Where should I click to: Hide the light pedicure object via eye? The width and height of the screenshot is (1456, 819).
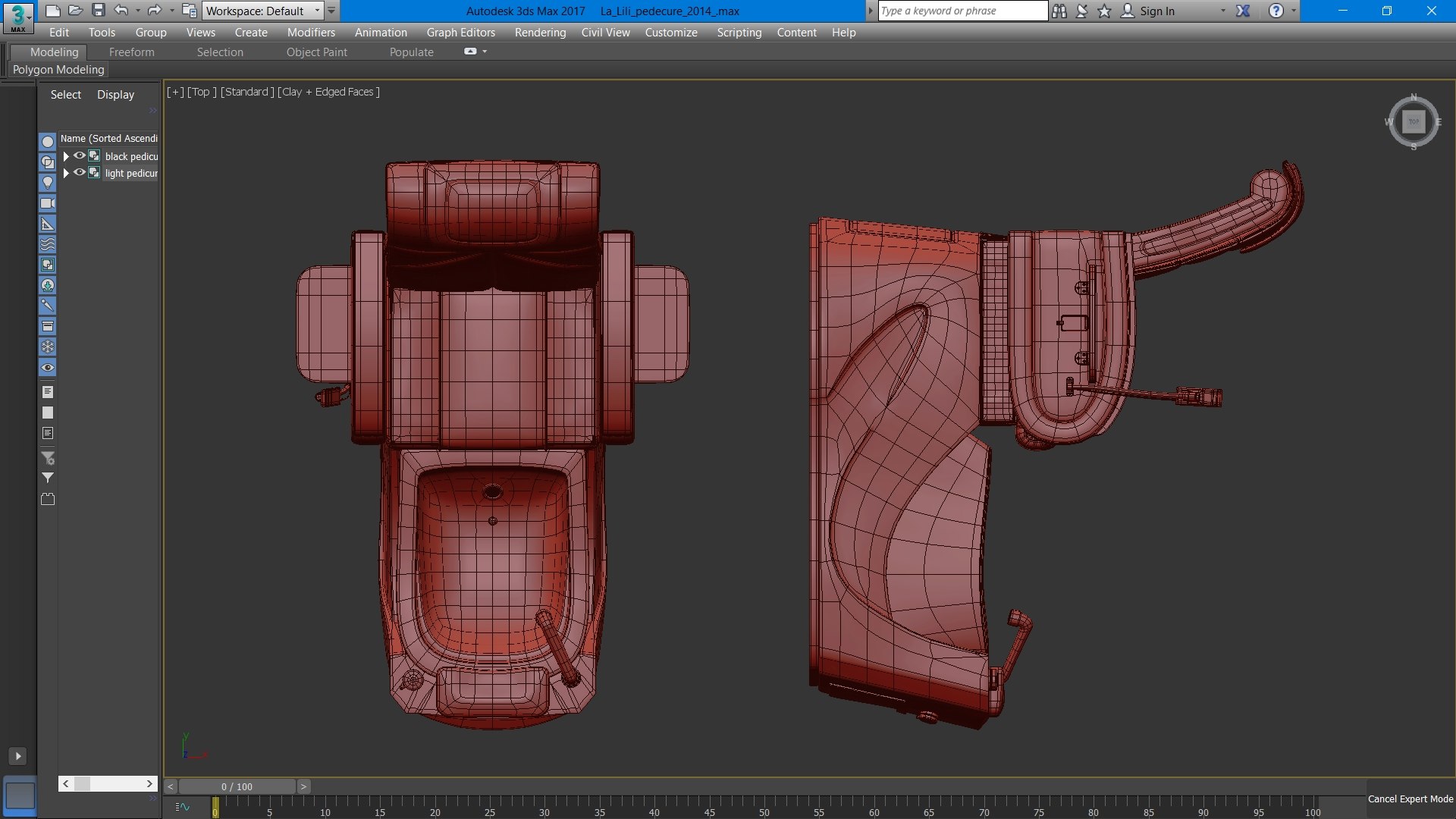(79, 172)
